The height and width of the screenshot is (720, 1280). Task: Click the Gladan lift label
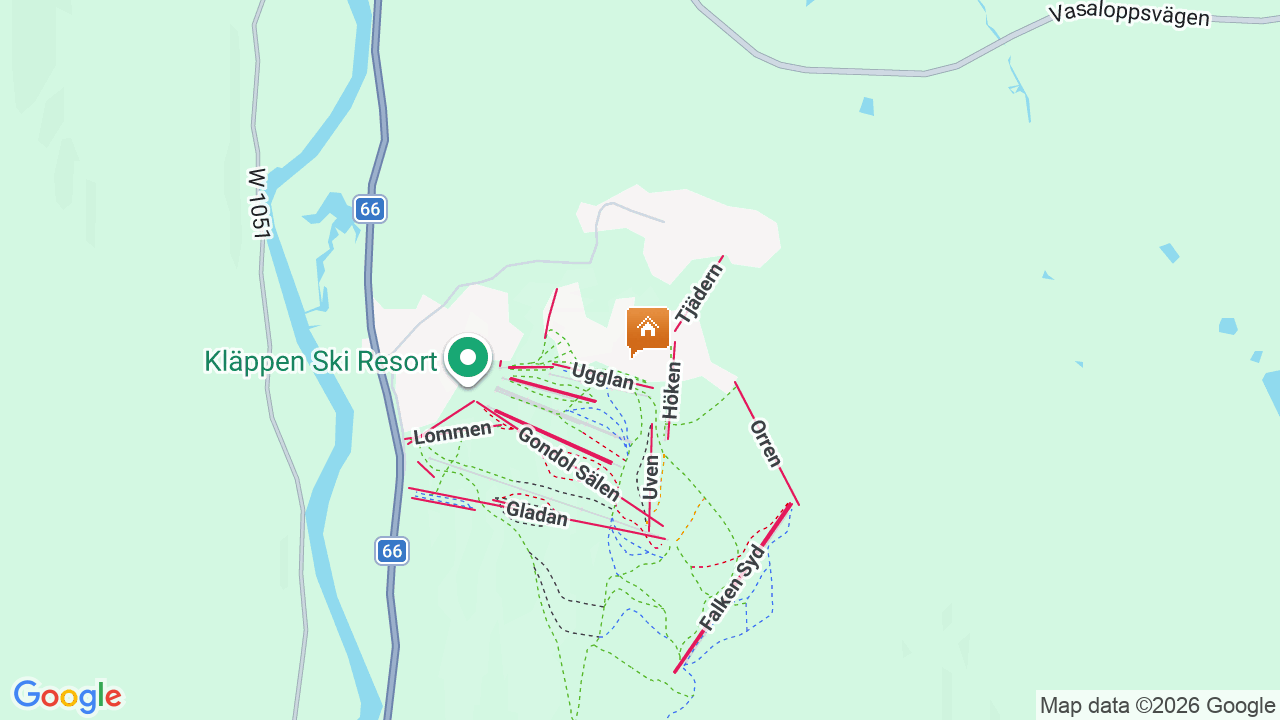537,514
